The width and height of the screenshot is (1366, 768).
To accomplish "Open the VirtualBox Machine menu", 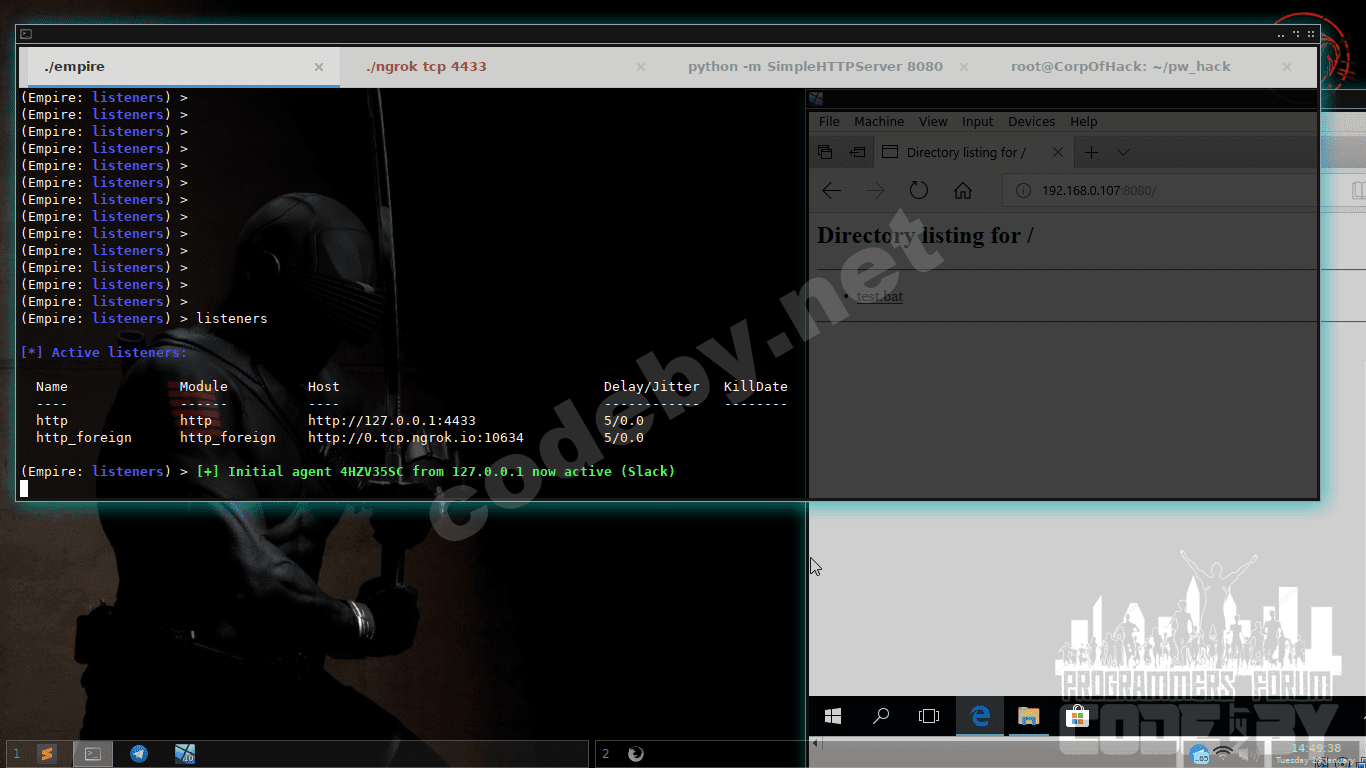I will click(879, 122).
